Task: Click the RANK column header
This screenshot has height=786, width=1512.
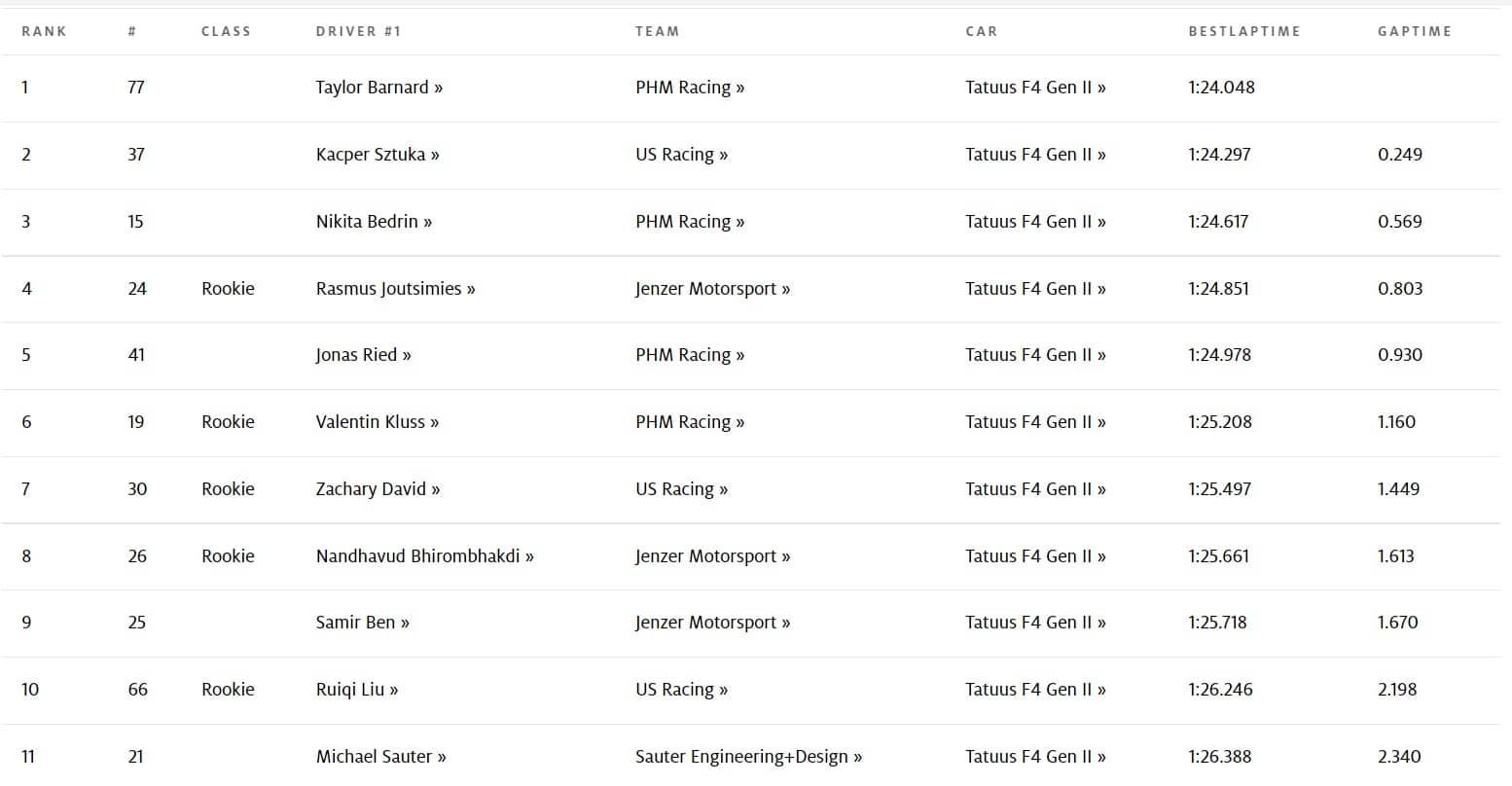Action: 44,31
